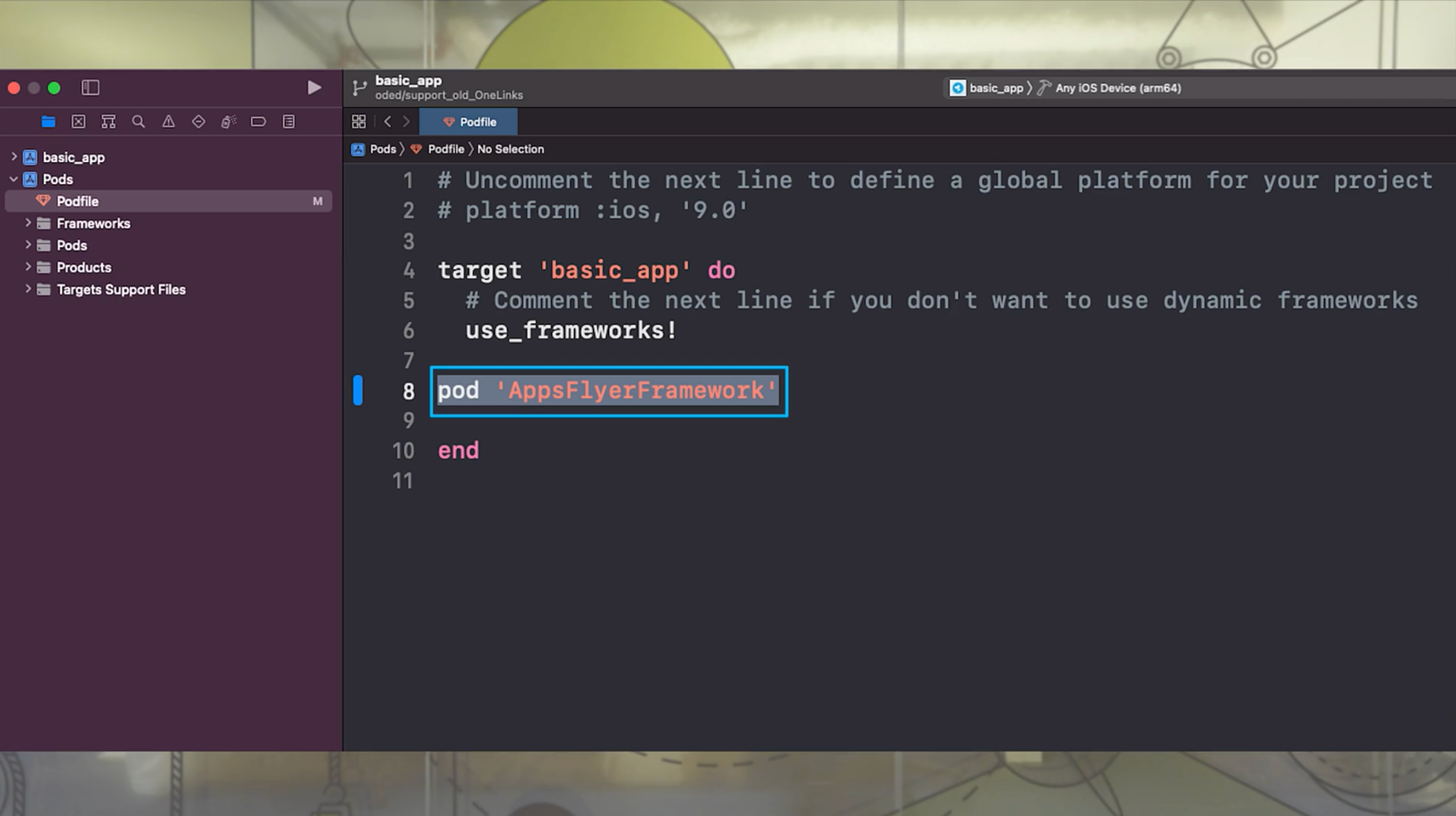Click the blue change bar on line 8
Image resolution: width=1456 pixels, height=816 pixels.
[358, 390]
